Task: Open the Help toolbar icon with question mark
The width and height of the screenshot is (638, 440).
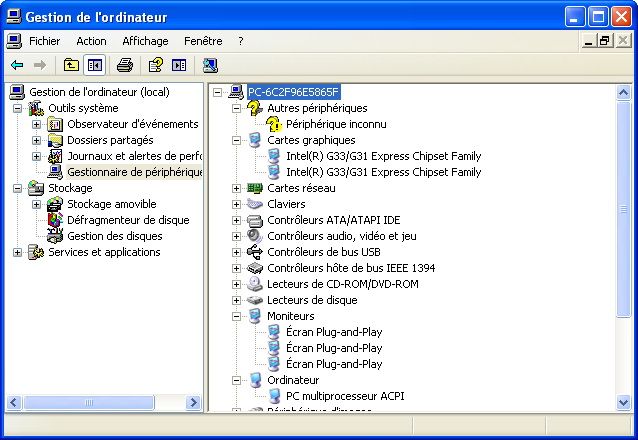Action: click(x=156, y=65)
